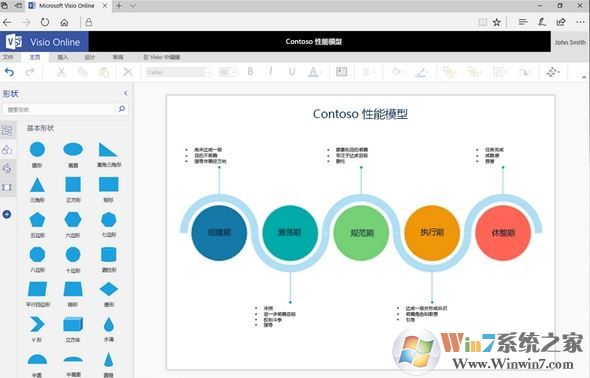This screenshot has width=590, height=378.
Task: Collapse the ribbon using the bottom-right caret
Action: pos(584,77)
